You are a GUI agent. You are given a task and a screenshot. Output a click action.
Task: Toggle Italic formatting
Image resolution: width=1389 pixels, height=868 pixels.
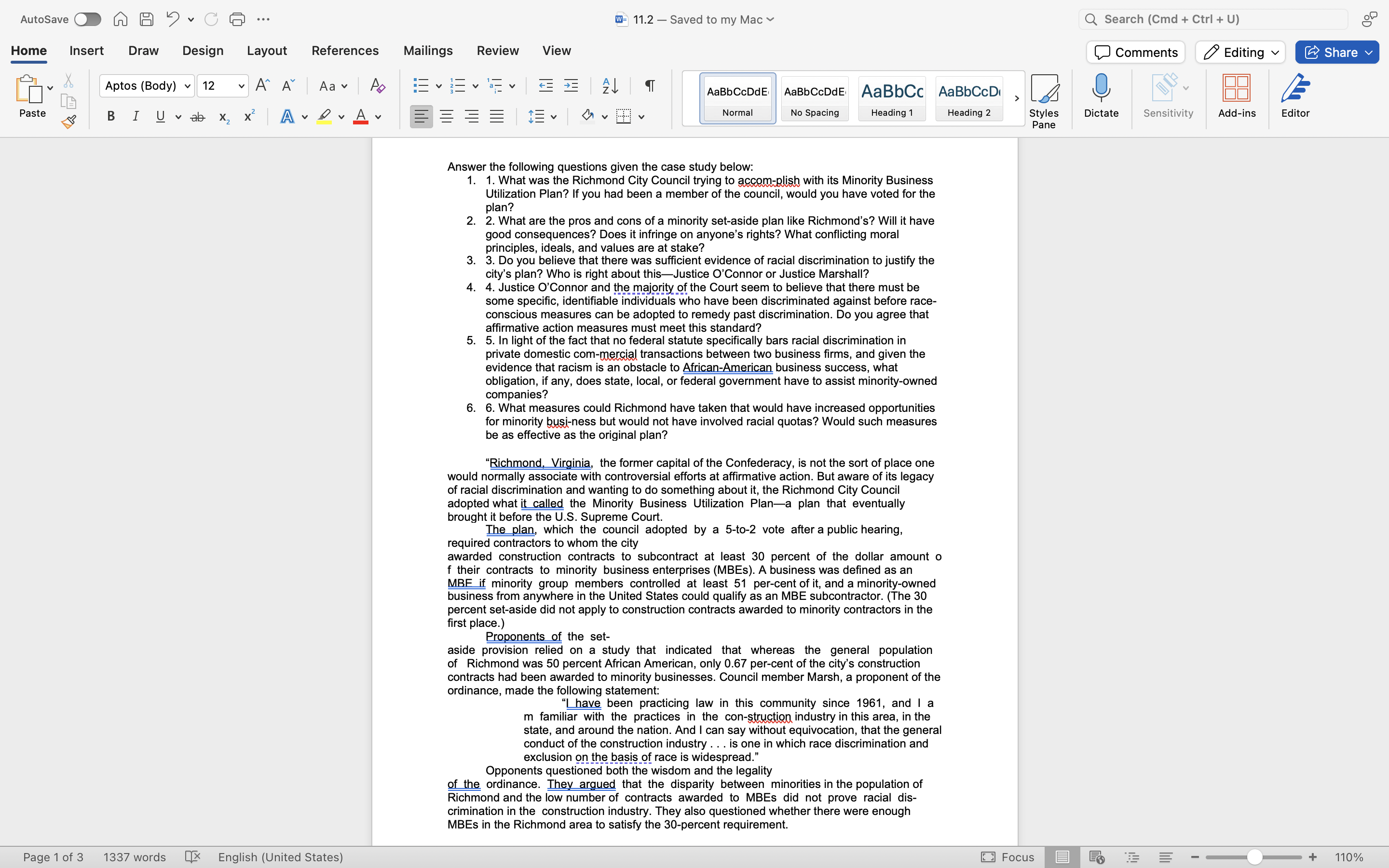point(136,117)
